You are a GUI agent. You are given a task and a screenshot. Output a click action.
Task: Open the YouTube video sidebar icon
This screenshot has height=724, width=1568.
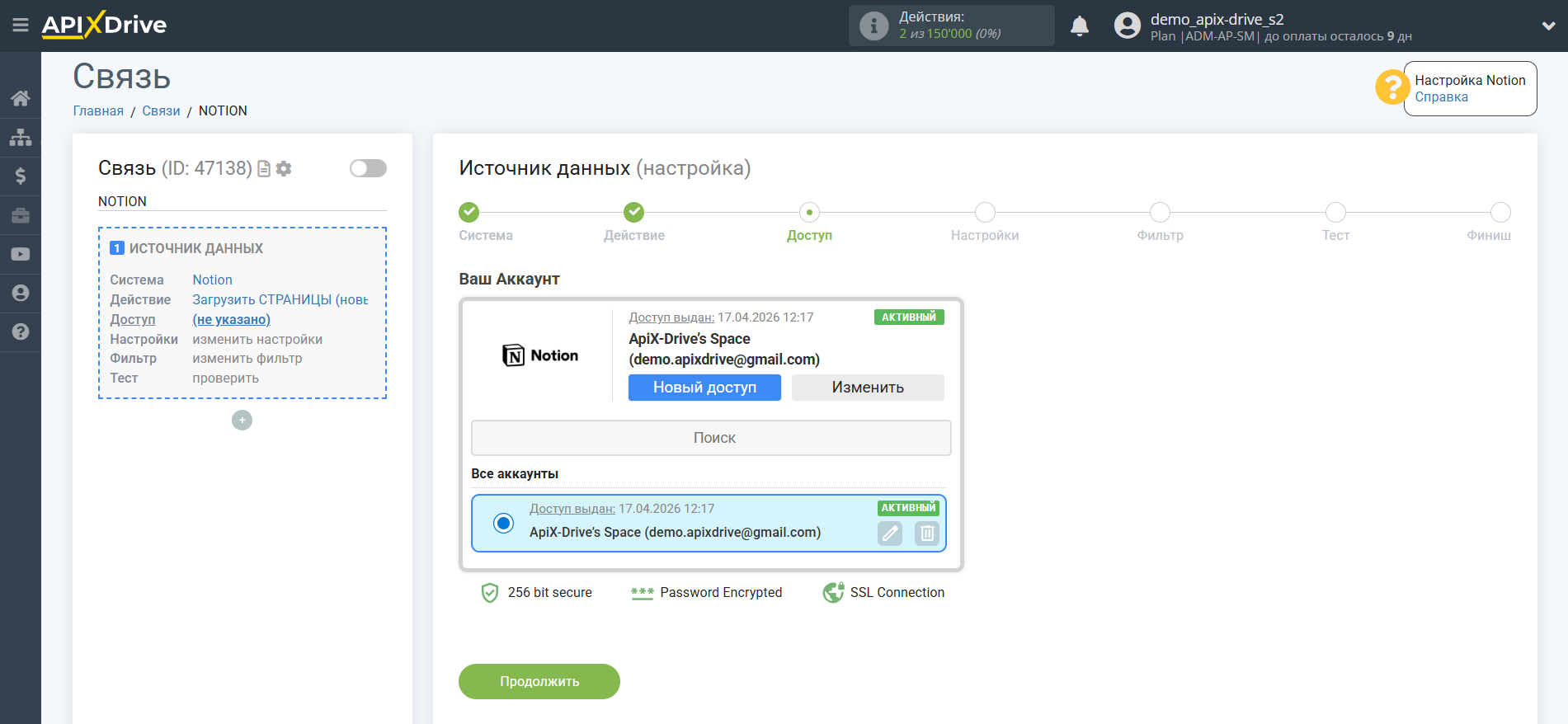[21, 254]
